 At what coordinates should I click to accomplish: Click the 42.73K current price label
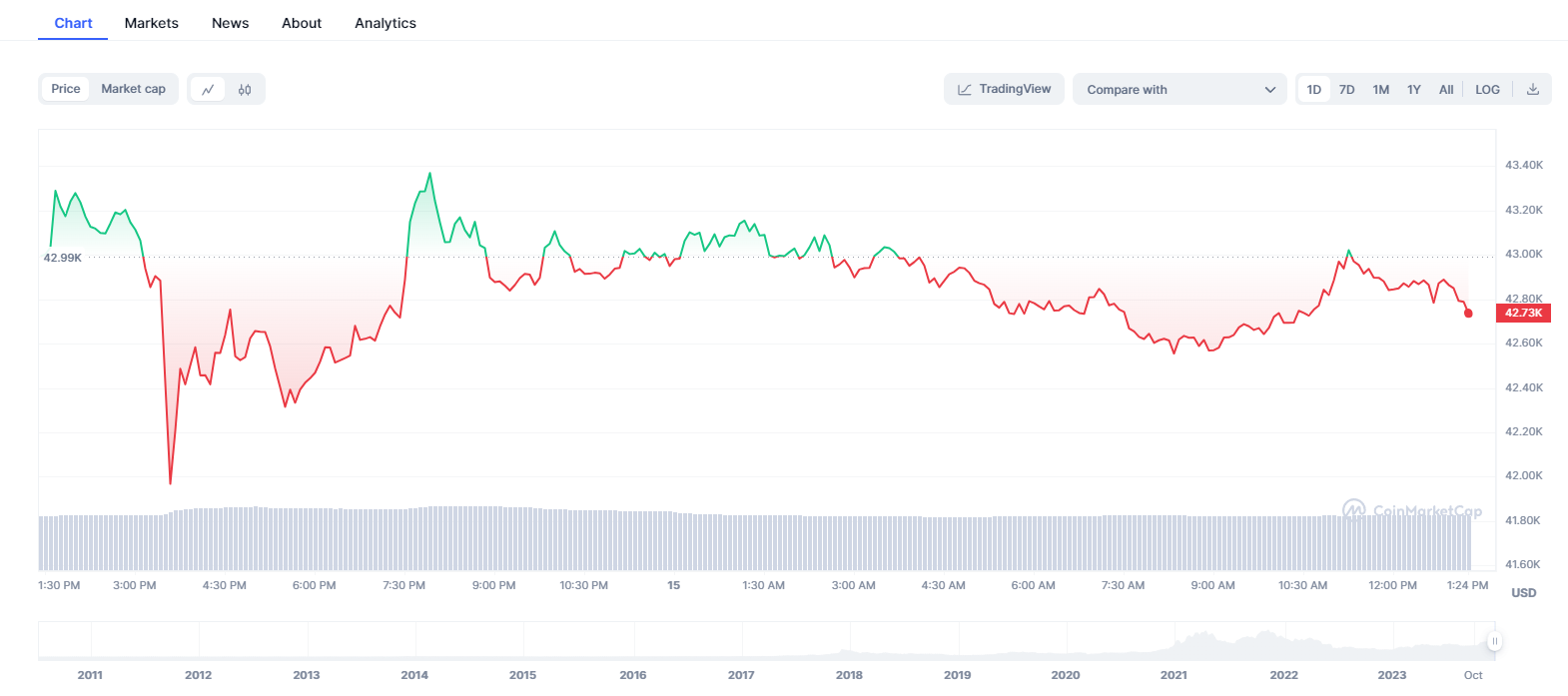click(x=1523, y=313)
